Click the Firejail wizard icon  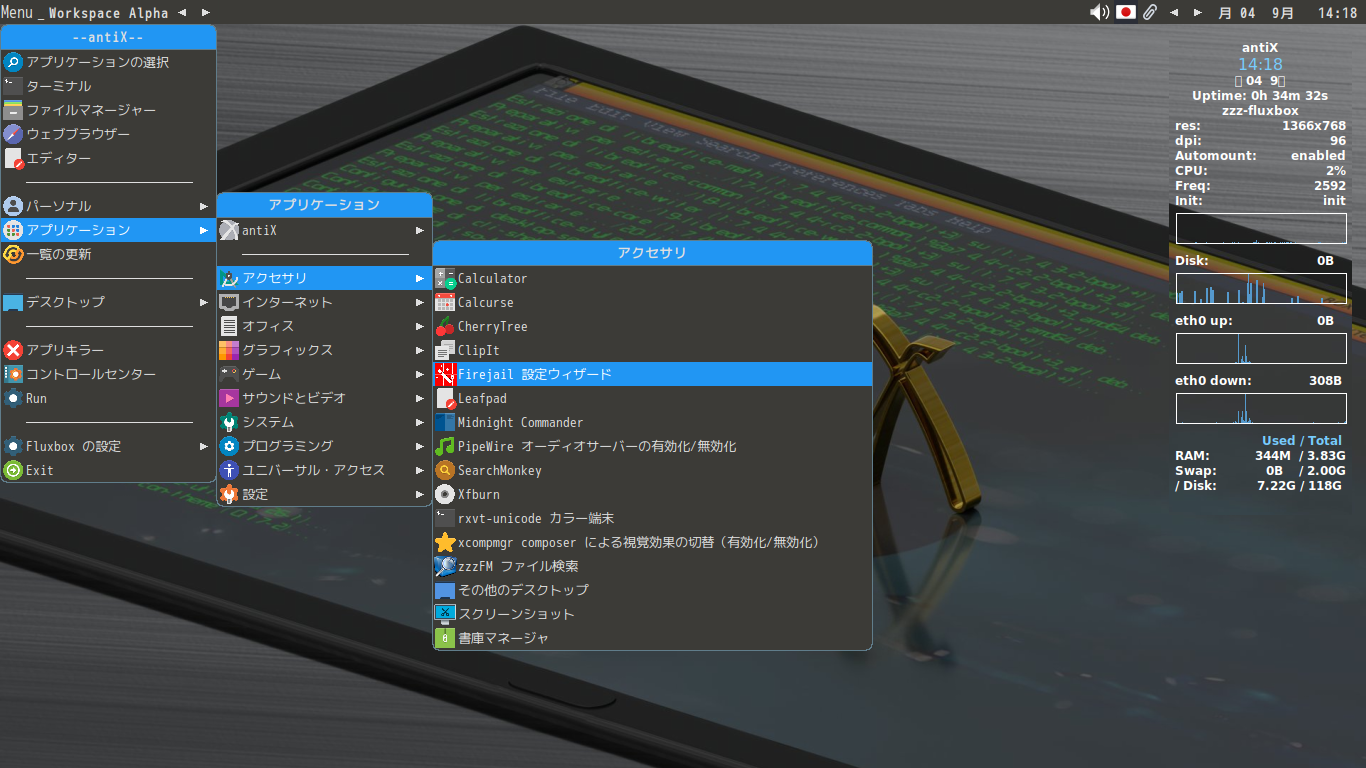[x=445, y=374]
